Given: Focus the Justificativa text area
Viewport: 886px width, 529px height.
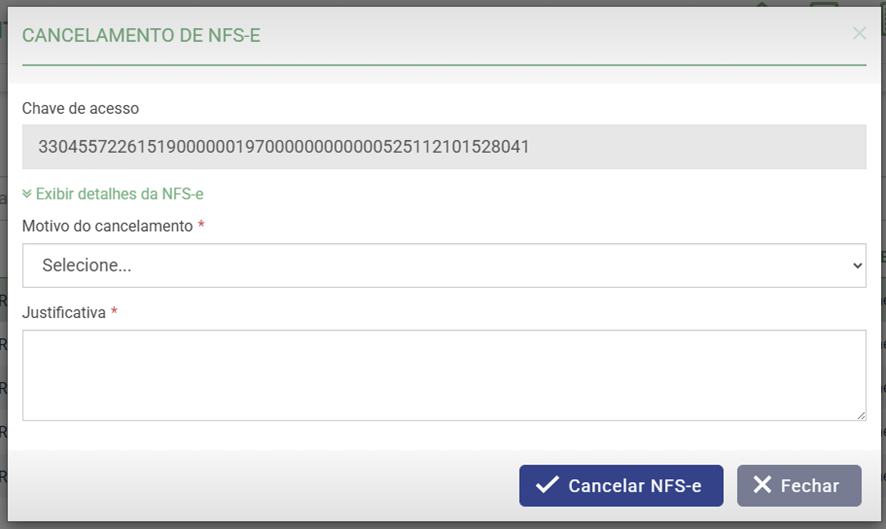Looking at the screenshot, I should 444,375.
